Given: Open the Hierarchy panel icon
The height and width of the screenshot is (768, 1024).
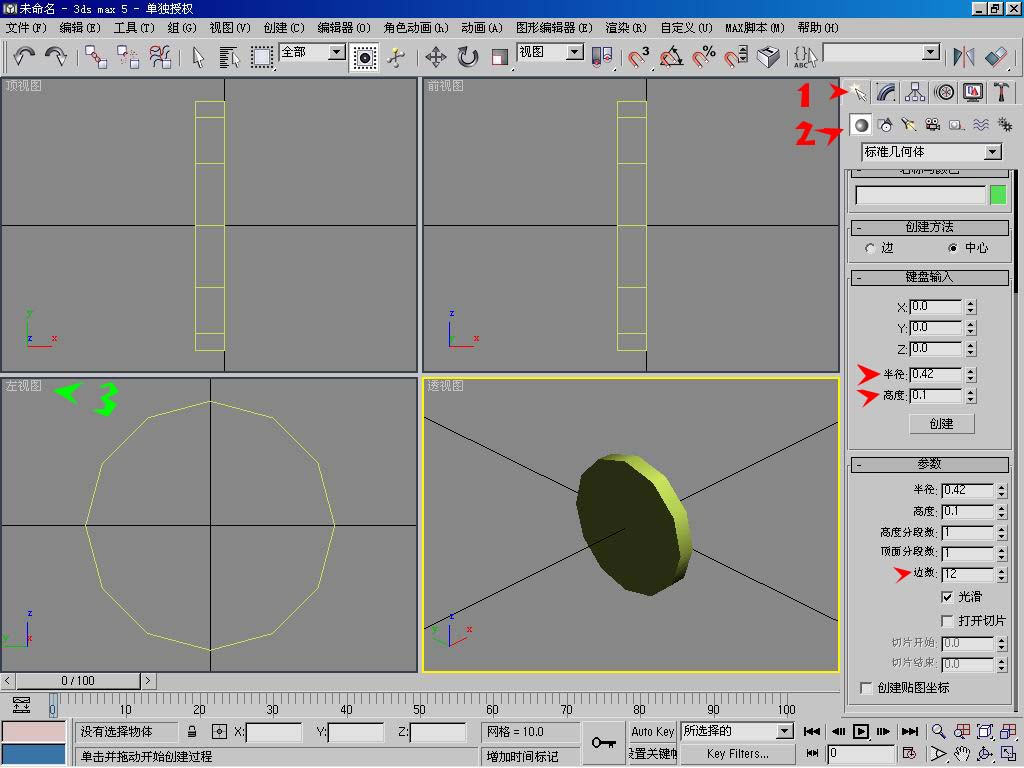Looking at the screenshot, I should (915, 92).
